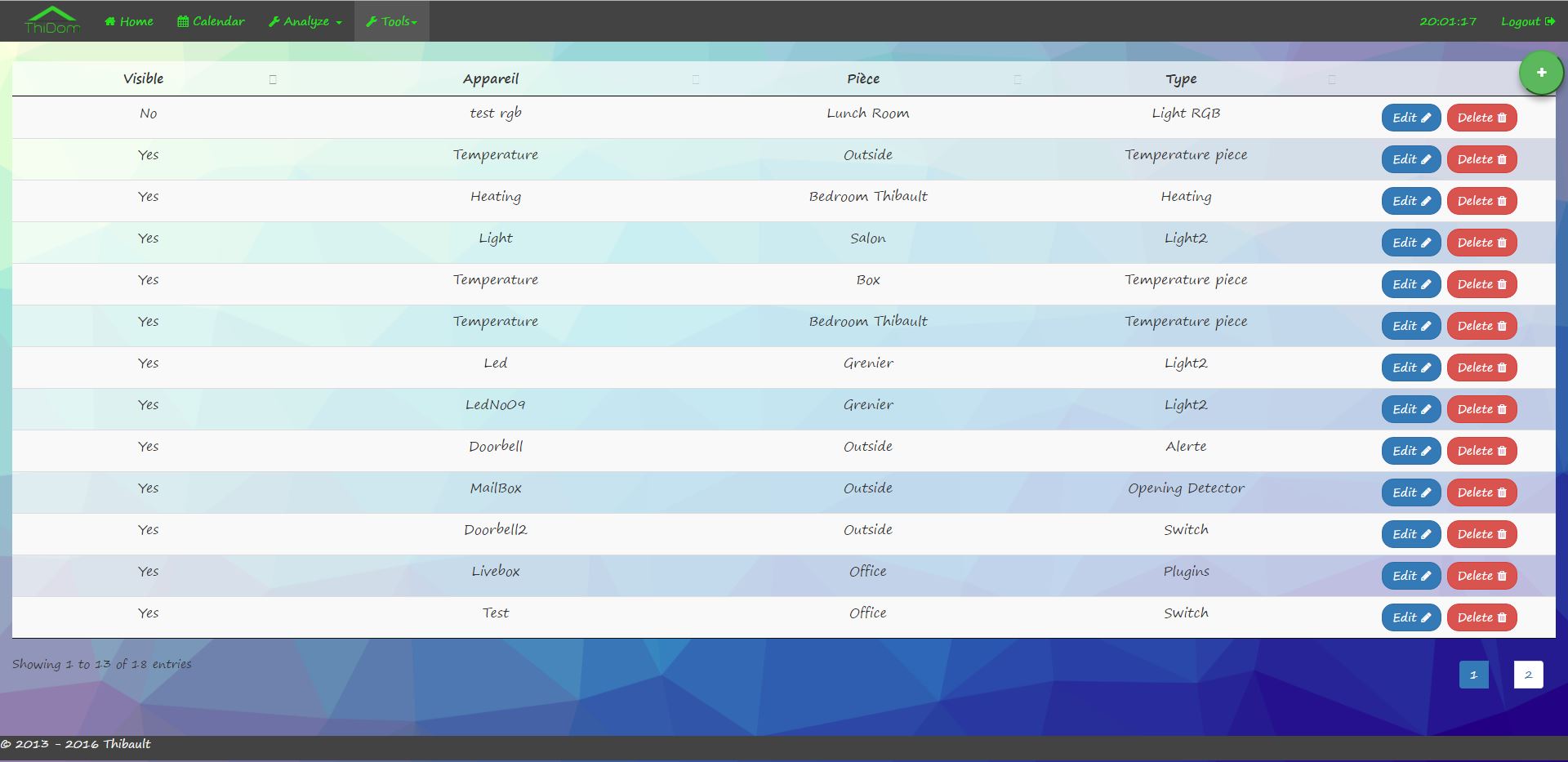Log out of ThiDom
Image resolution: width=1568 pixels, height=762 pixels.
[x=1528, y=21]
